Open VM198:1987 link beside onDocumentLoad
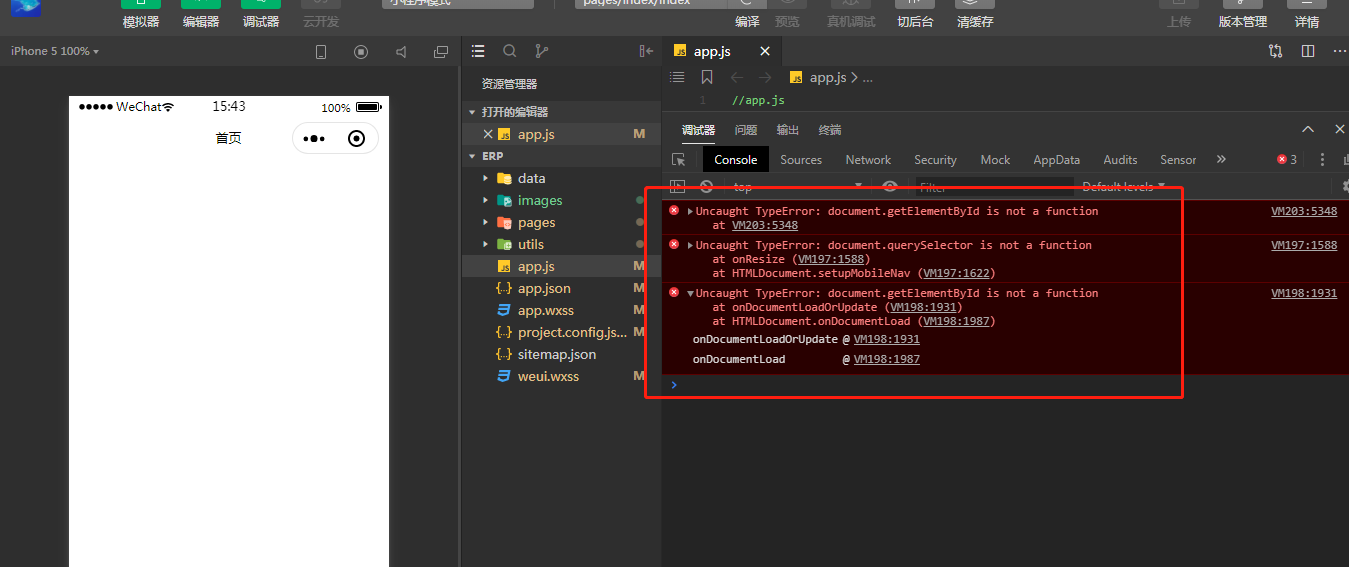Image resolution: width=1349 pixels, height=567 pixels. pos(886,359)
